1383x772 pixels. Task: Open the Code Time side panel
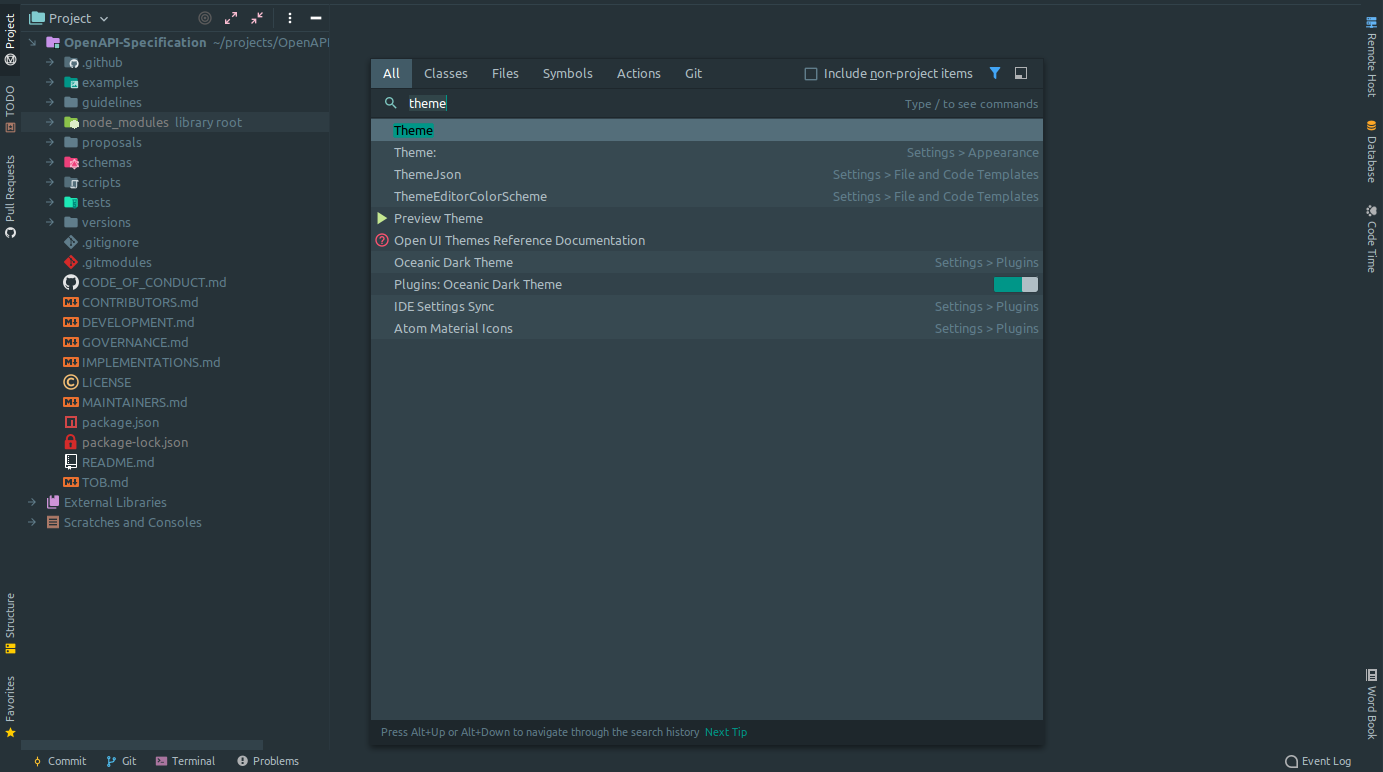[x=1371, y=239]
